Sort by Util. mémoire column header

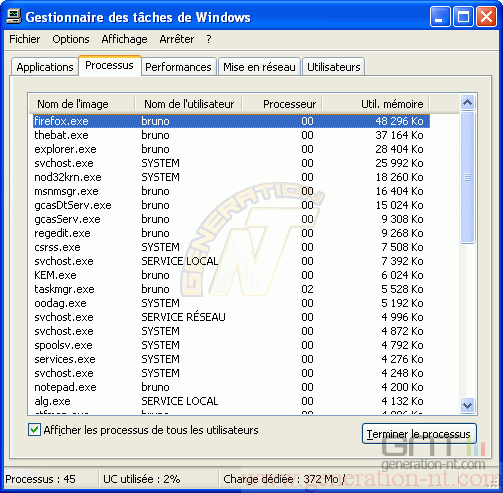click(376, 104)
